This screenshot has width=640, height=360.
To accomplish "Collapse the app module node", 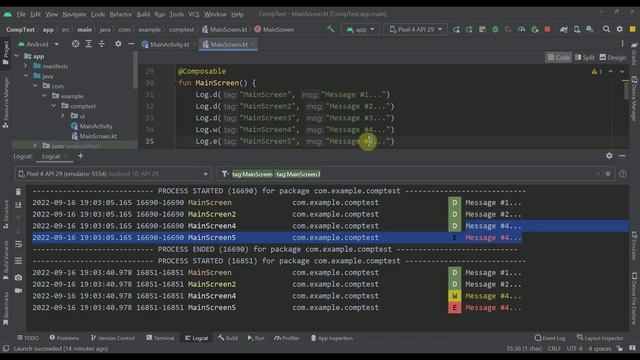I will tap(17, 56).
